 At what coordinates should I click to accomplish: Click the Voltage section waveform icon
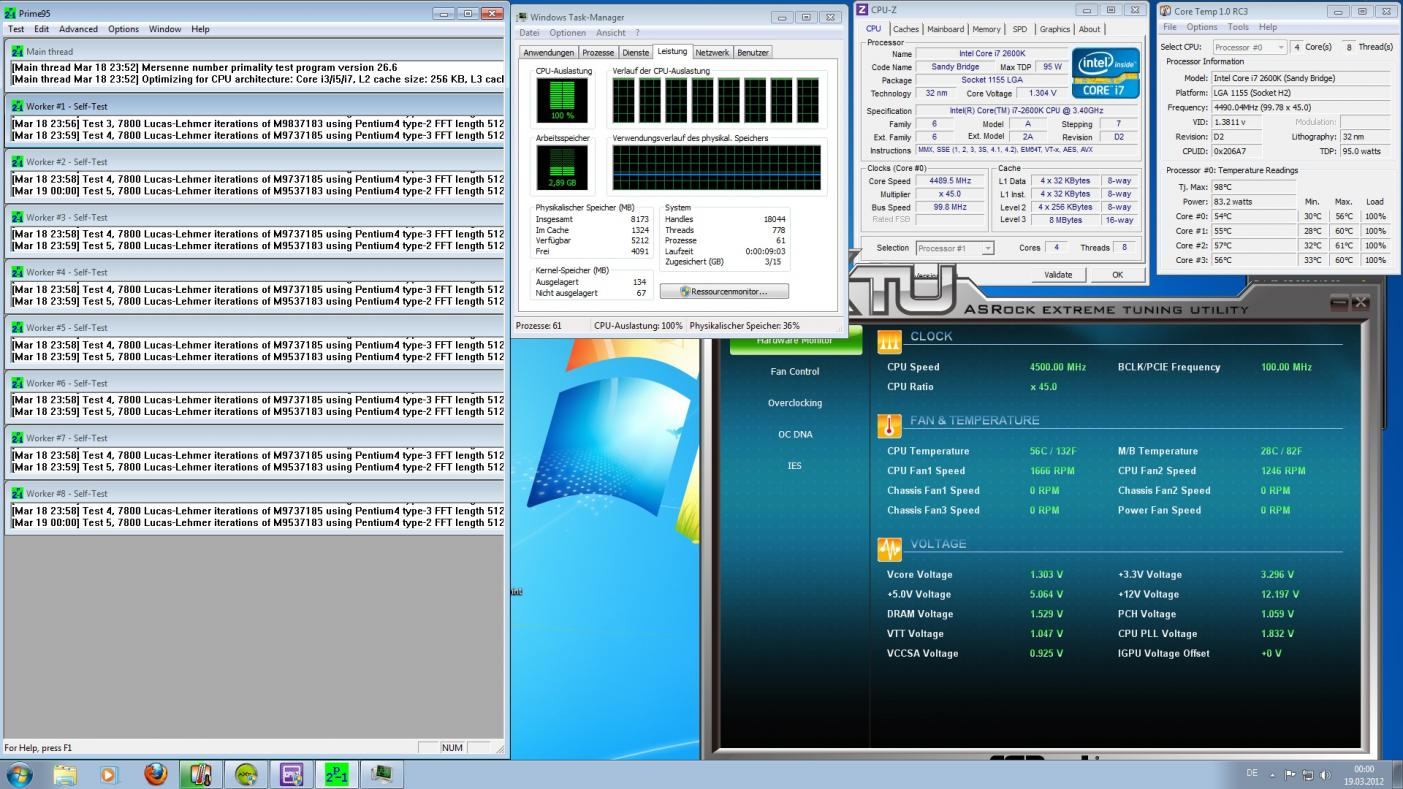coord(889,549)
